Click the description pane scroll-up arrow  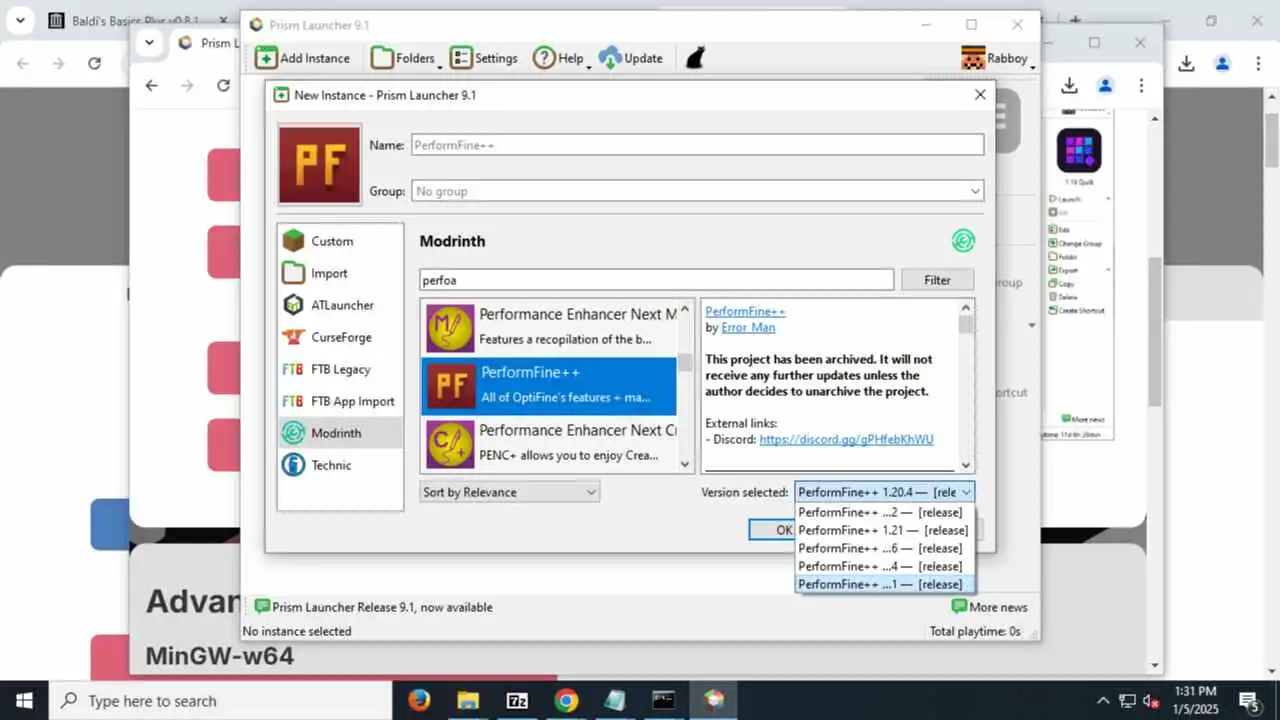[x=966, y=307]
